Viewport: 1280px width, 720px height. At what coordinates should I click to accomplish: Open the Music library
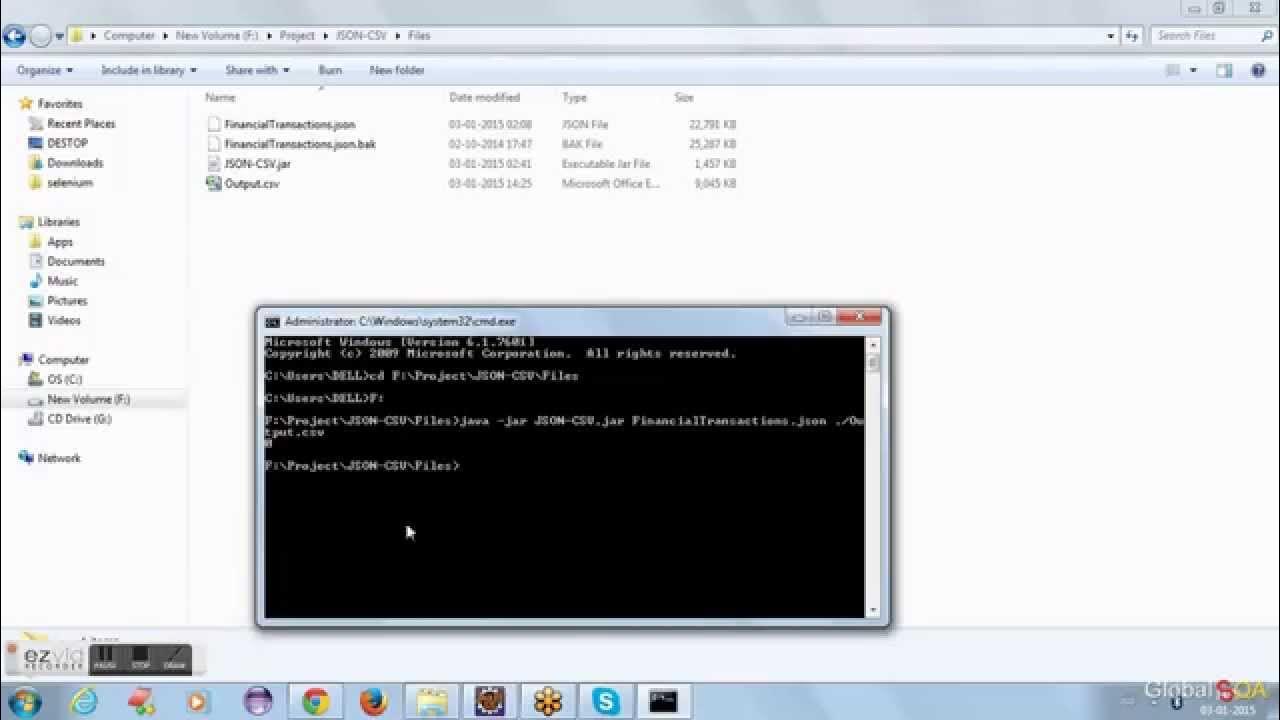pos(62,281)
